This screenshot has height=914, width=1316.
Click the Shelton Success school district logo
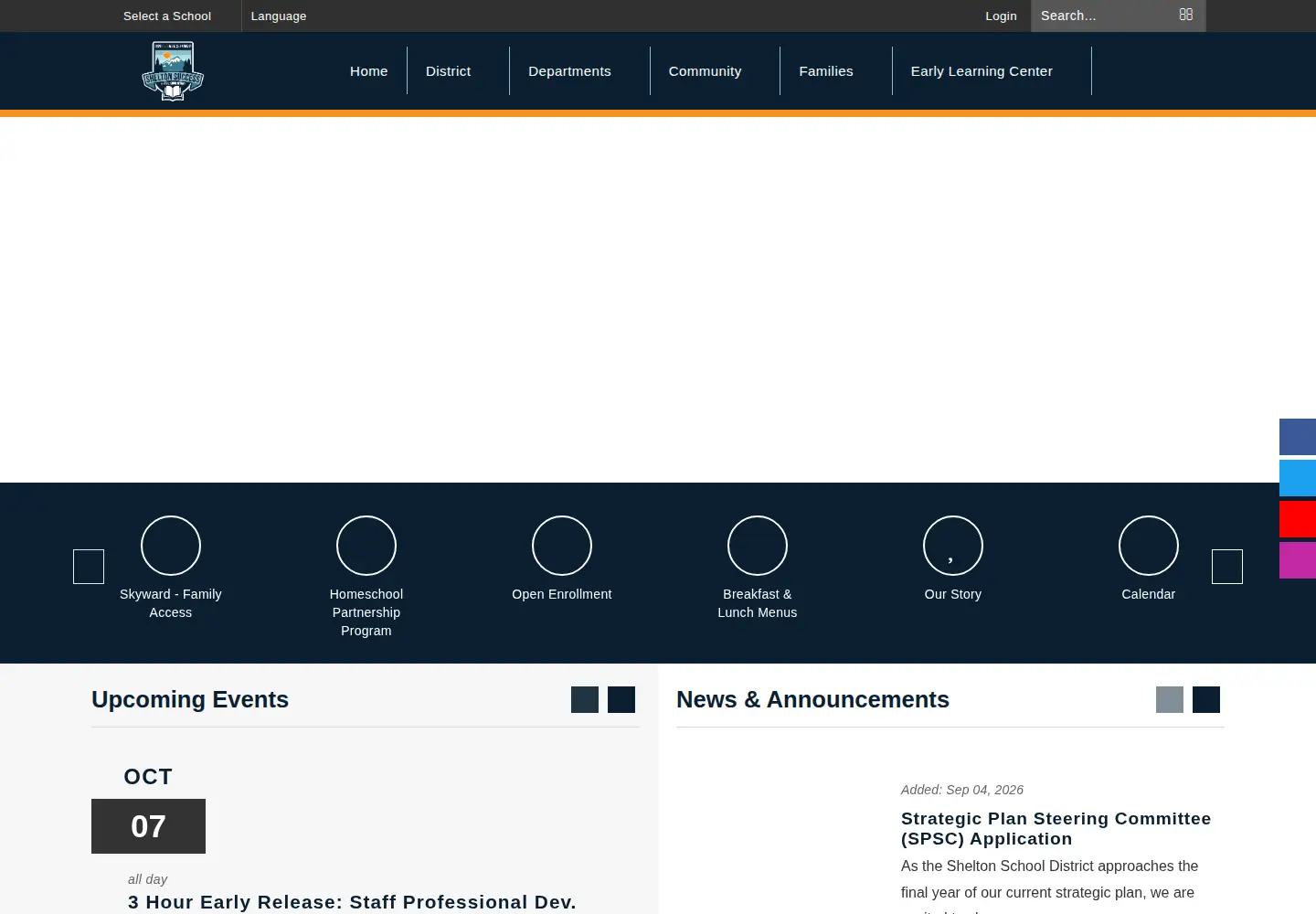(173, 71)
